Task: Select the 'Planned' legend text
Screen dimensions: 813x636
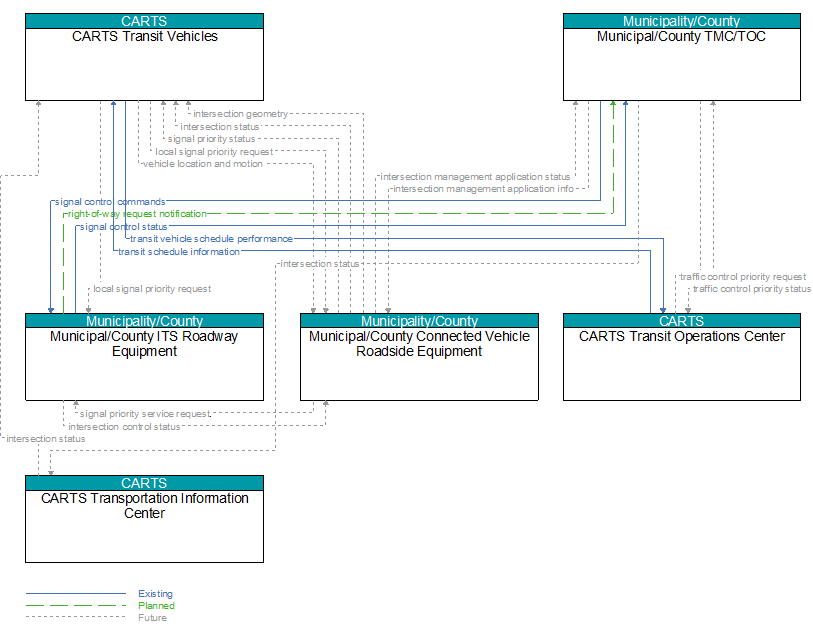Action: tap(157, 606)
